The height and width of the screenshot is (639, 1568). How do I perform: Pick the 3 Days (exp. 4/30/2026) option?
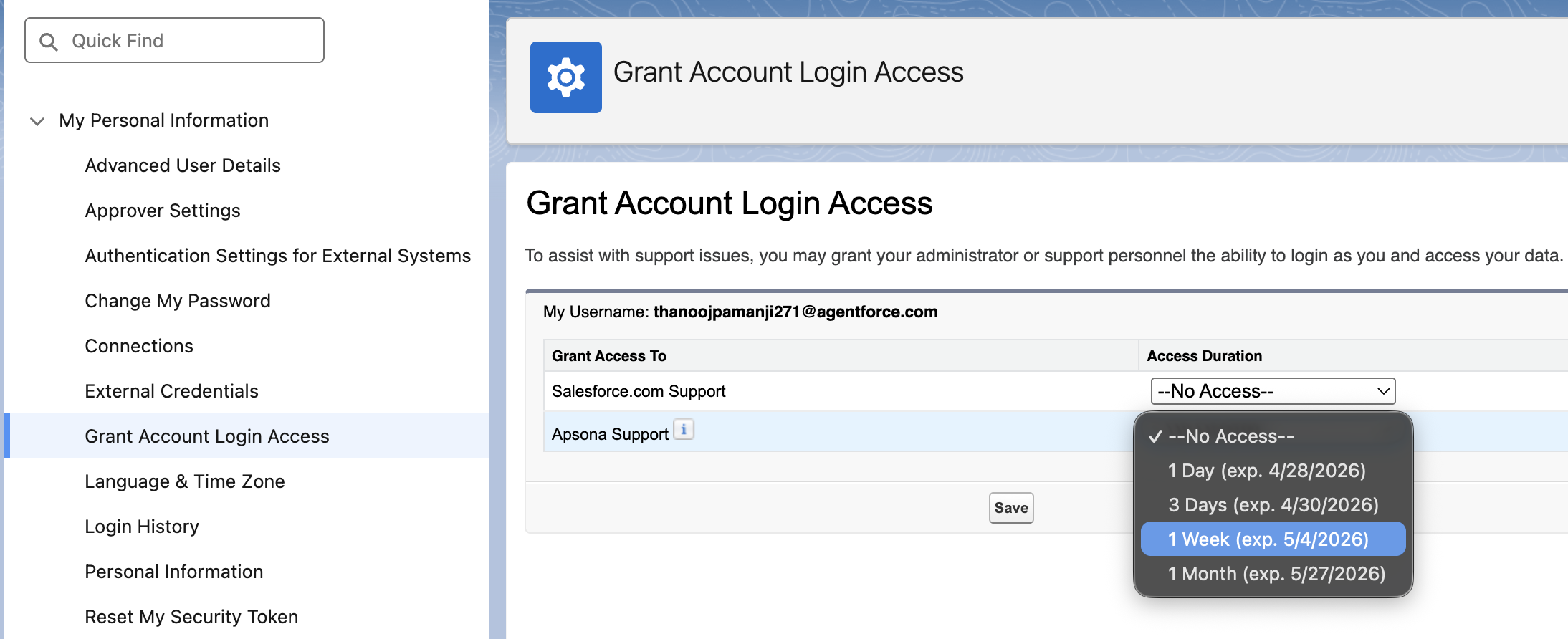tap(1273, 505)
